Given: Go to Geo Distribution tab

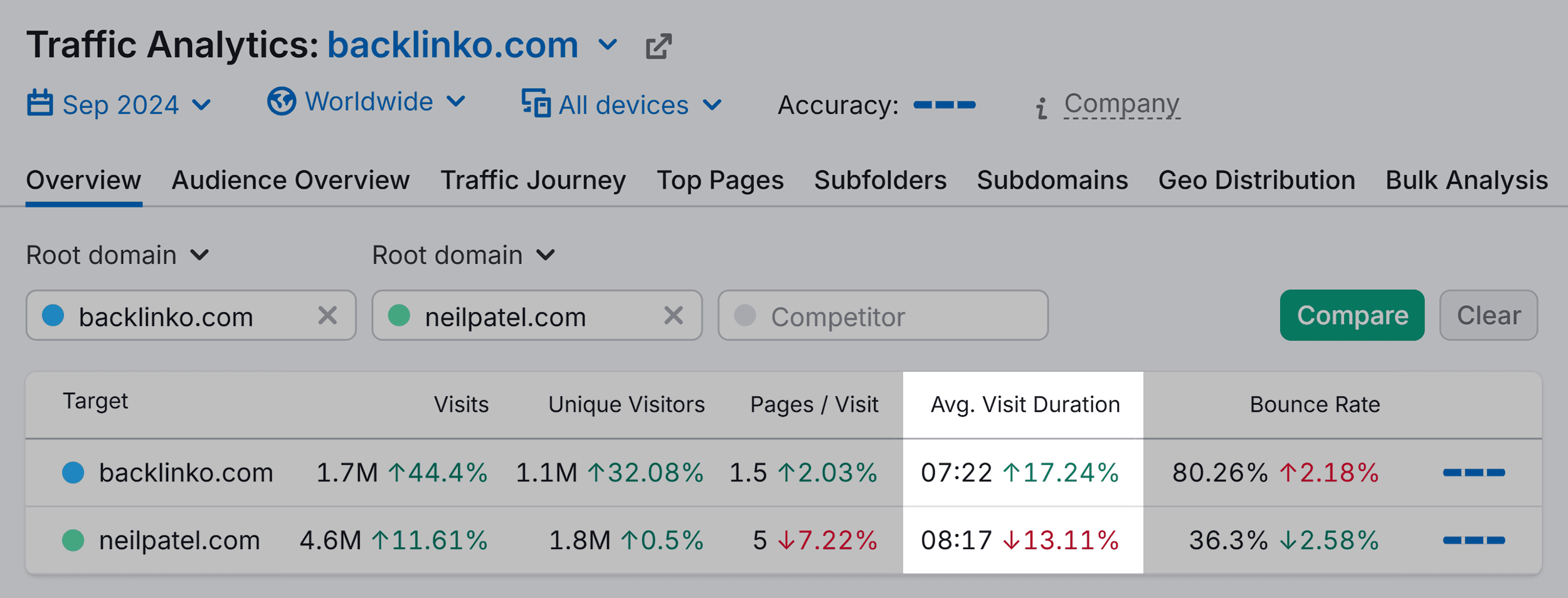Looking at the screenshot, I should [1256, 181].
